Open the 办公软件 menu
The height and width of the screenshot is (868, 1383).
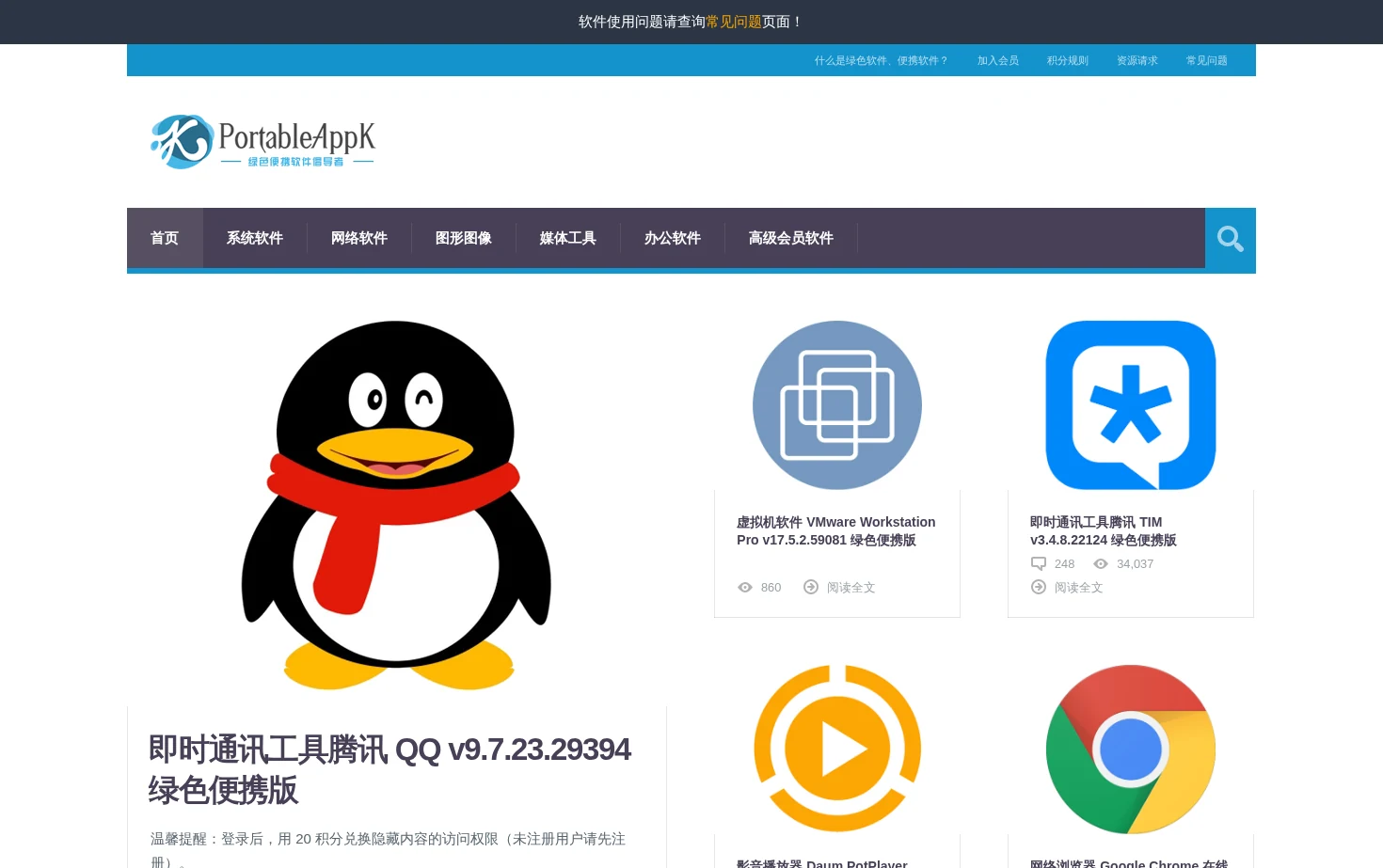[x=673, y=238]
